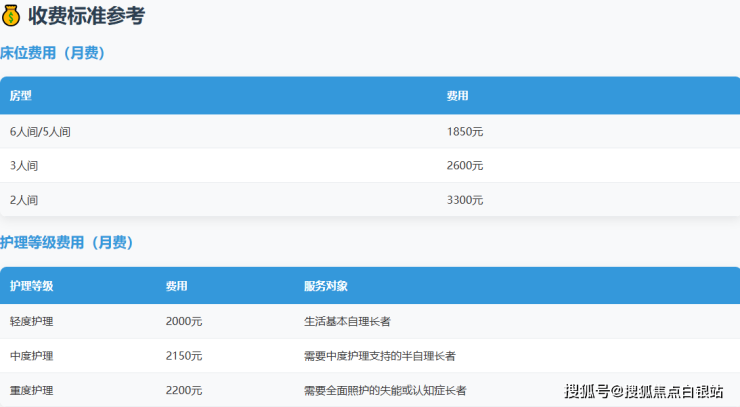
Task: Click the 服务对象 column header
Action: click(x=325, y=286)
